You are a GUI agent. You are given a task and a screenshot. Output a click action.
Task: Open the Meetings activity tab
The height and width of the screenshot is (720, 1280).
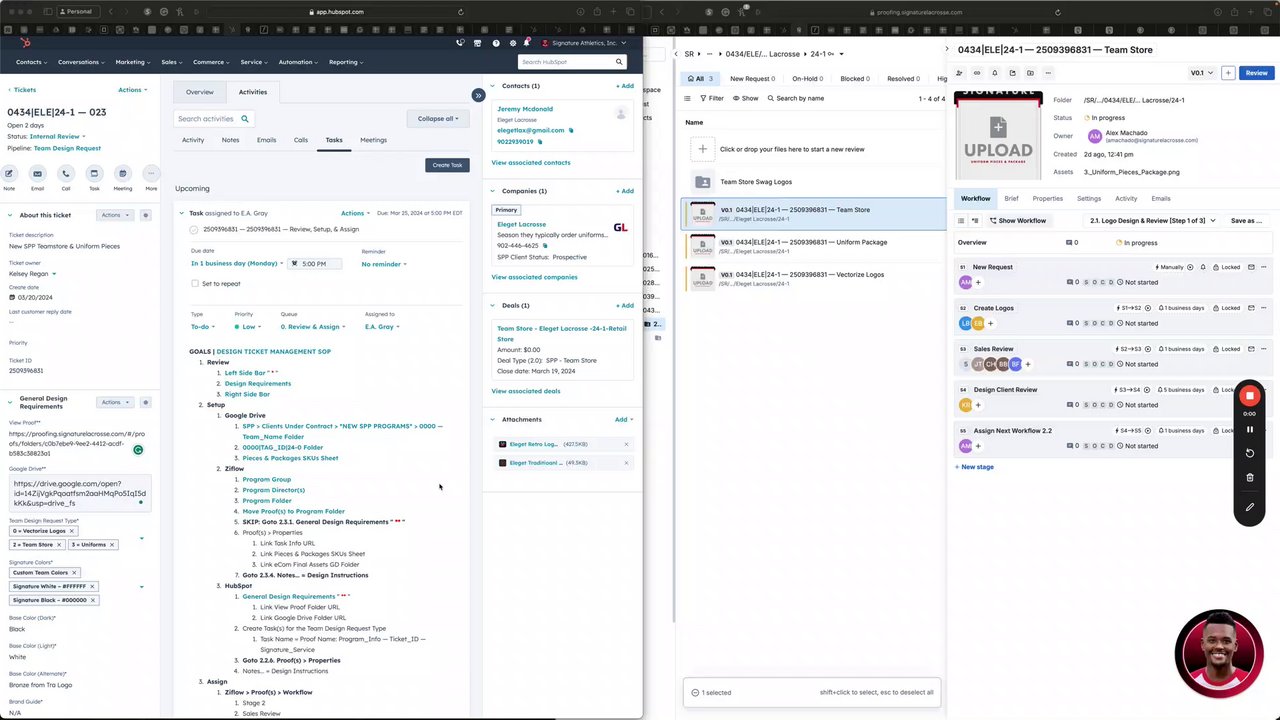[373, 140]
